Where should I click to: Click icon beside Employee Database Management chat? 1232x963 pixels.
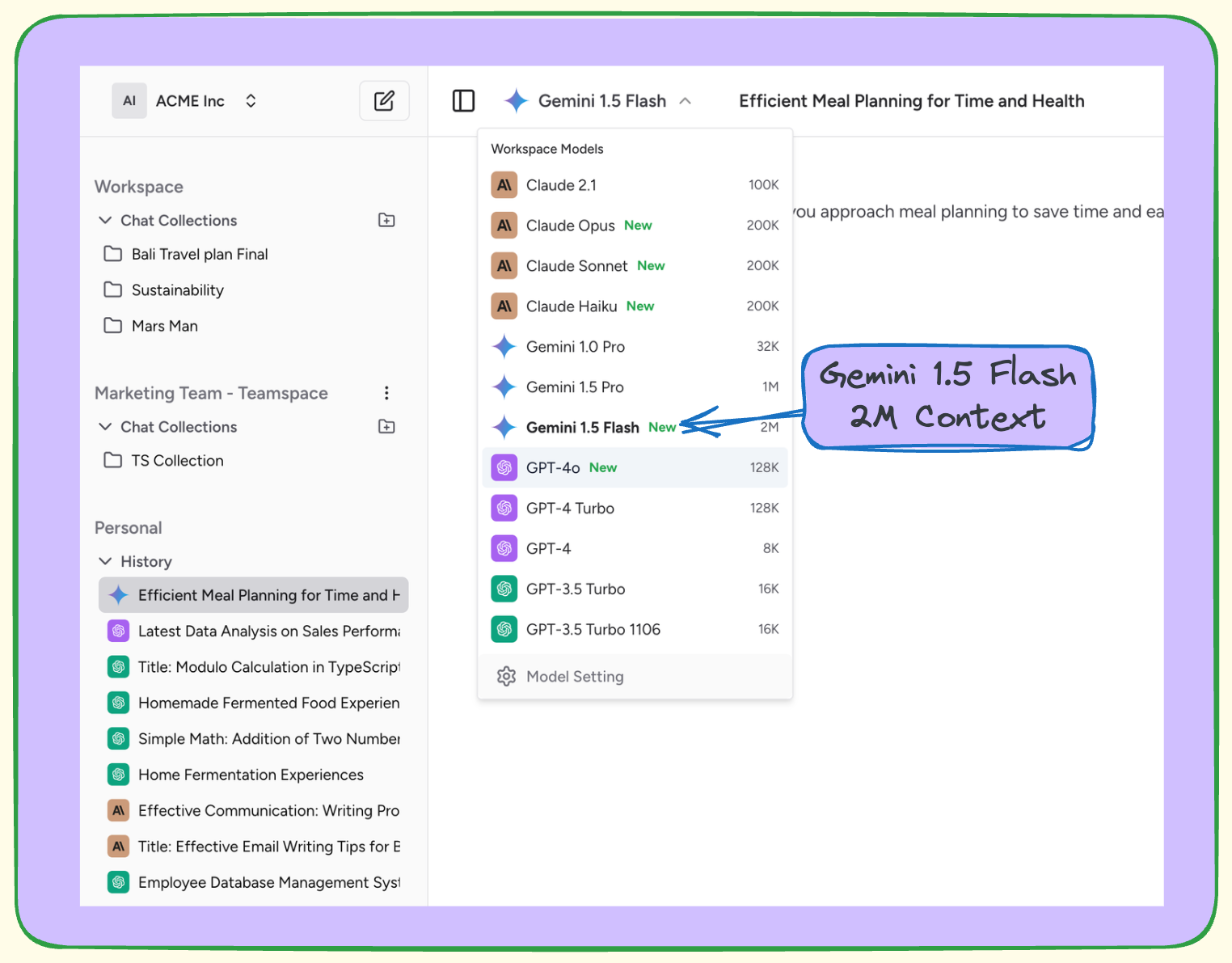coord(119,882)
